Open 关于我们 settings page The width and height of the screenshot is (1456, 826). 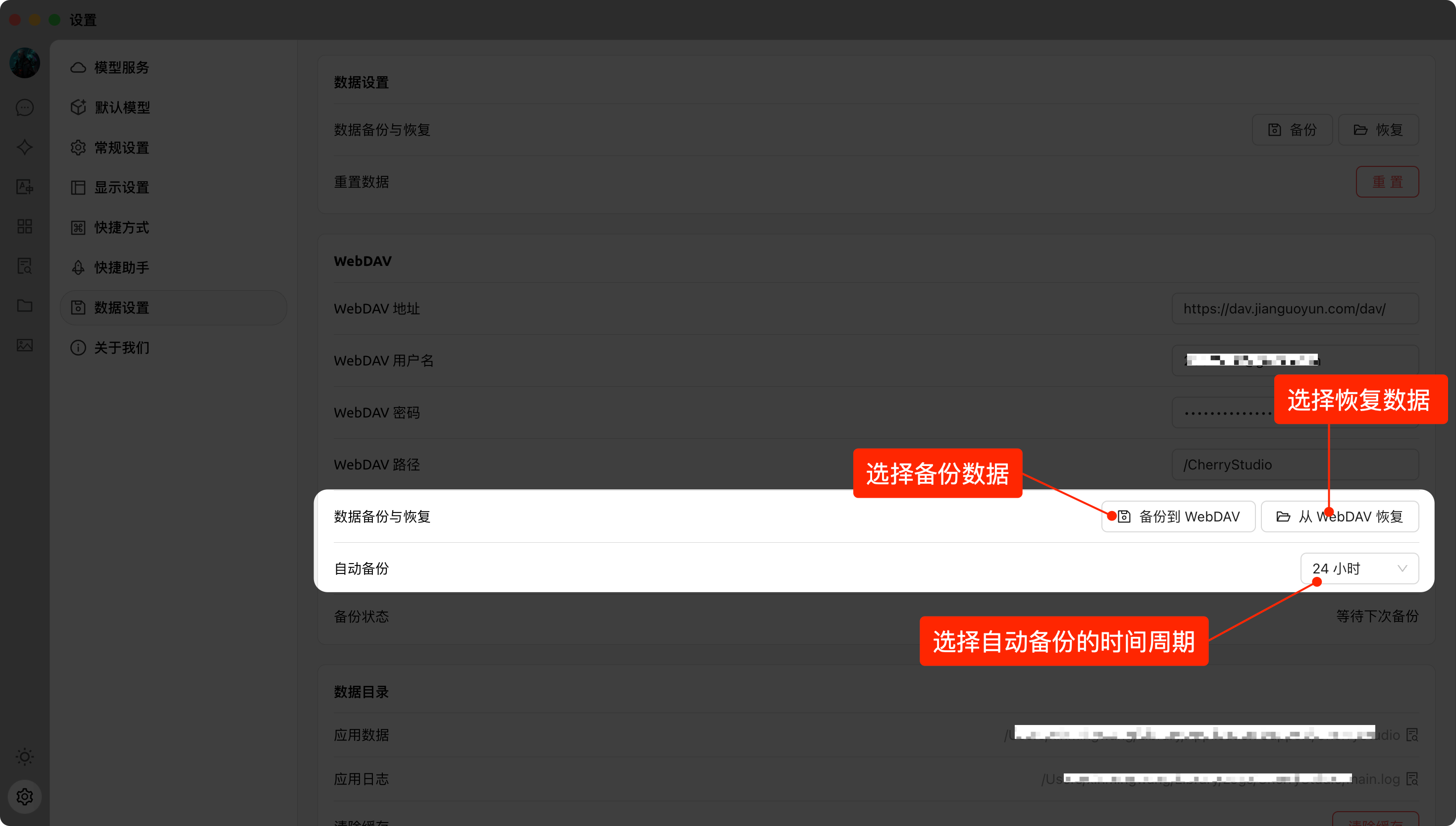pos(121,348)
